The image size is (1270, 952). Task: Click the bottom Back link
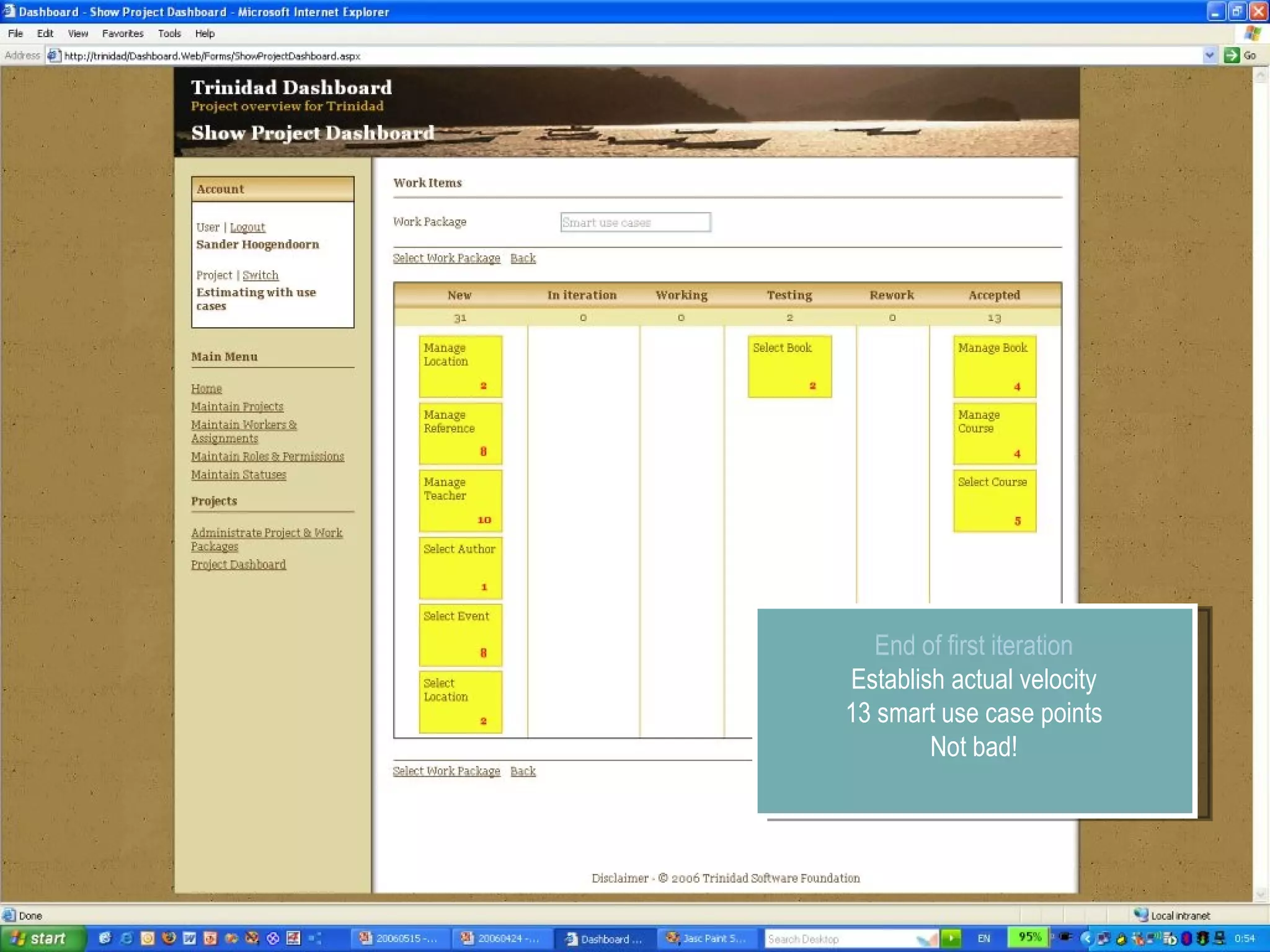point(523,772)
